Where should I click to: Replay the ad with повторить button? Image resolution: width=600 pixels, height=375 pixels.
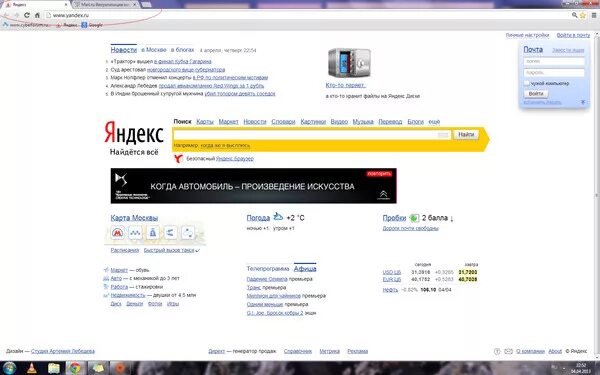(379, 174)
